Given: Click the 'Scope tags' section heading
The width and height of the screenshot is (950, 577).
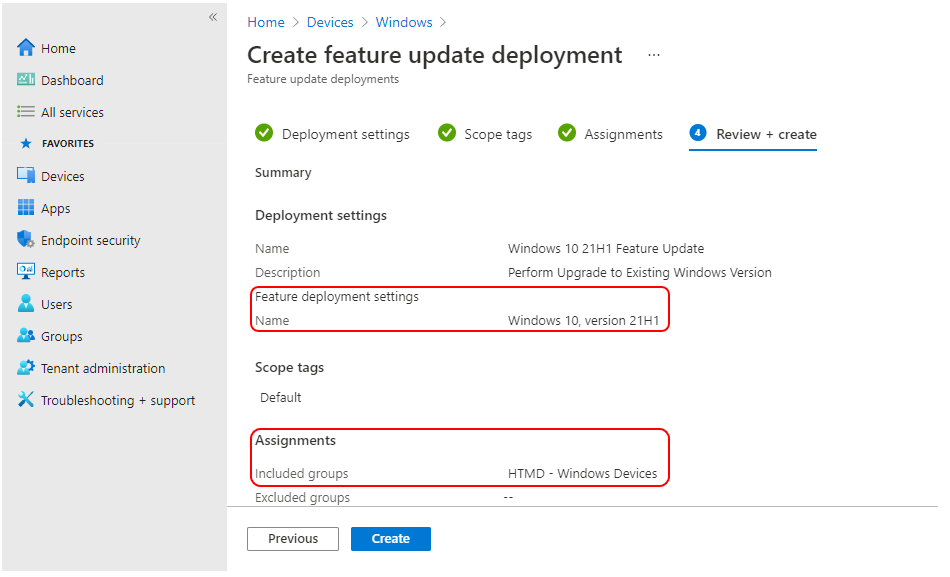Looking at the screenshot, I should click(x=289, y=368).
